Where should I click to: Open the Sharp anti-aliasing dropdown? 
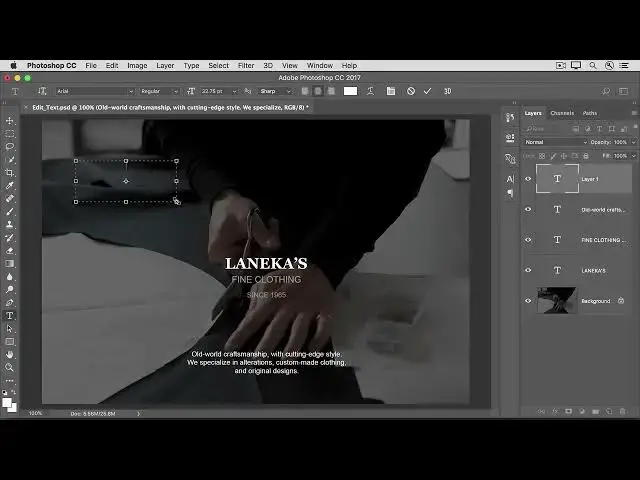pyautogui.click(x=276, y=91)
